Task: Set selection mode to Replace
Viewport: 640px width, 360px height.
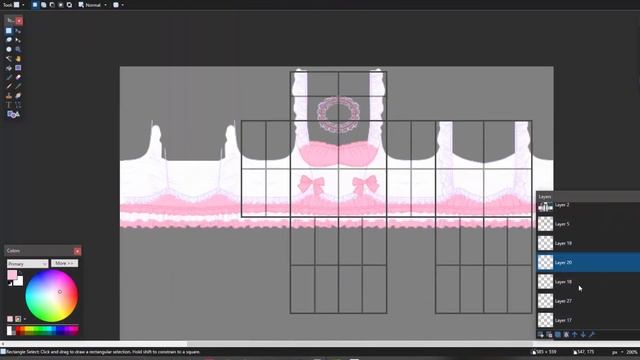Action: 35,5
